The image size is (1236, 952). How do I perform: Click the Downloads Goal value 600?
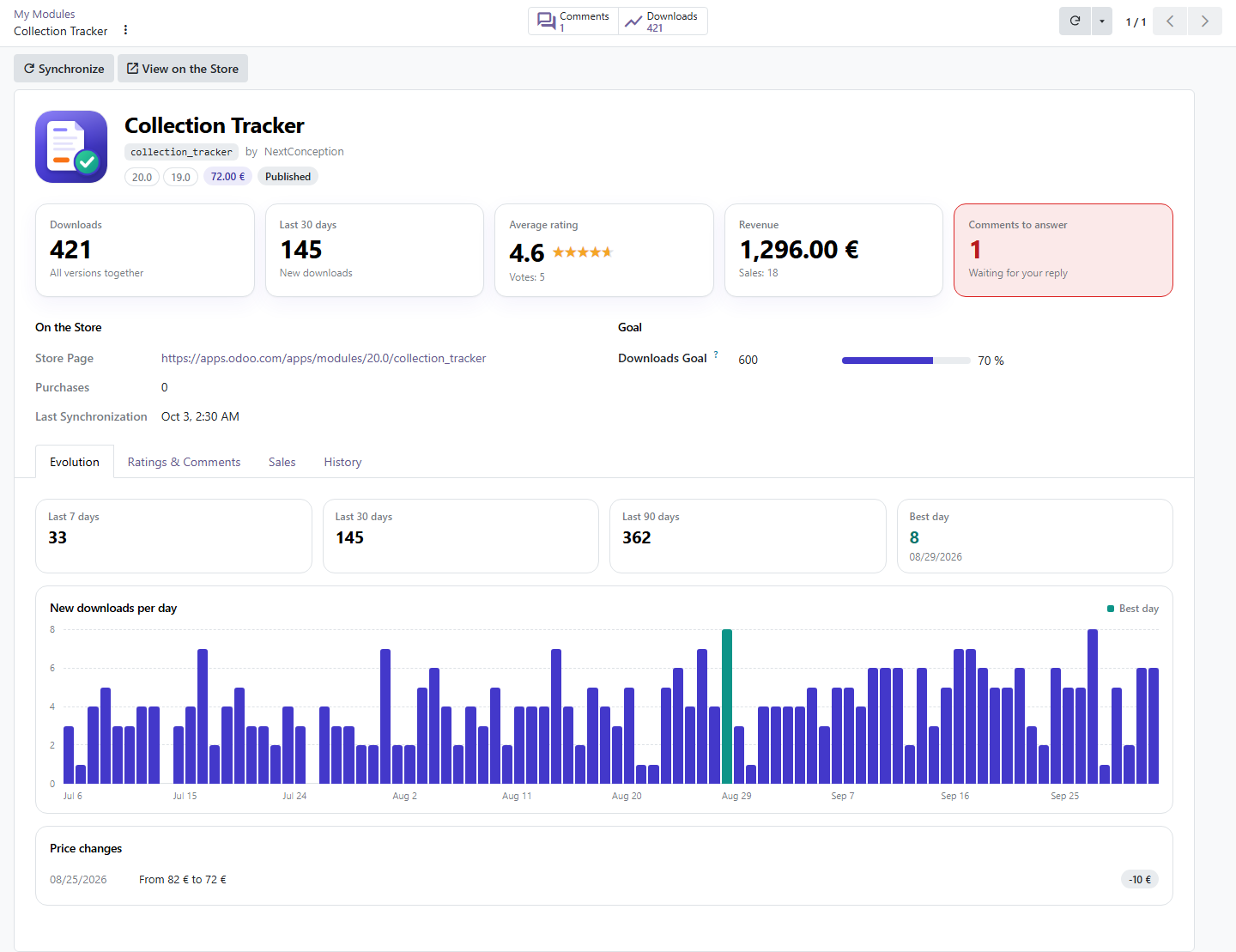[x=748, y=360]
